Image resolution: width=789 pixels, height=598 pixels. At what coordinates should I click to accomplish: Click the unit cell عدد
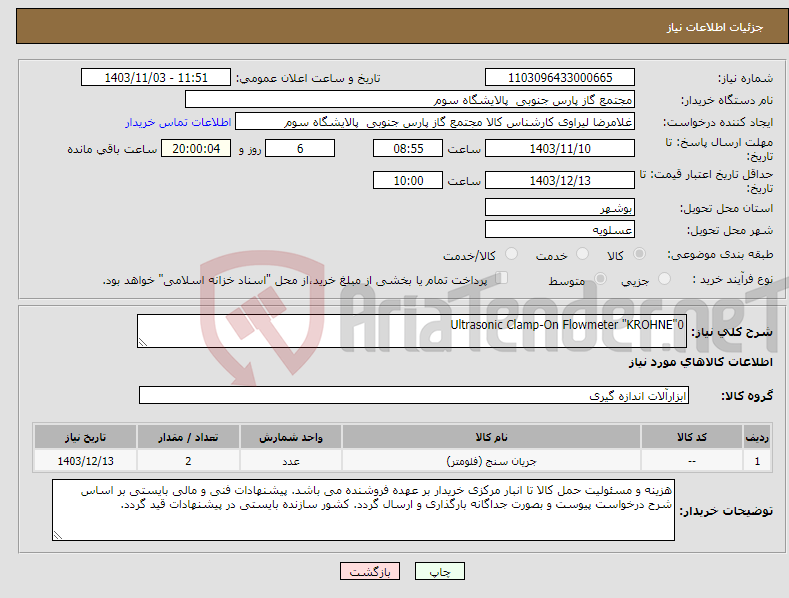click(x=291, y=461)
